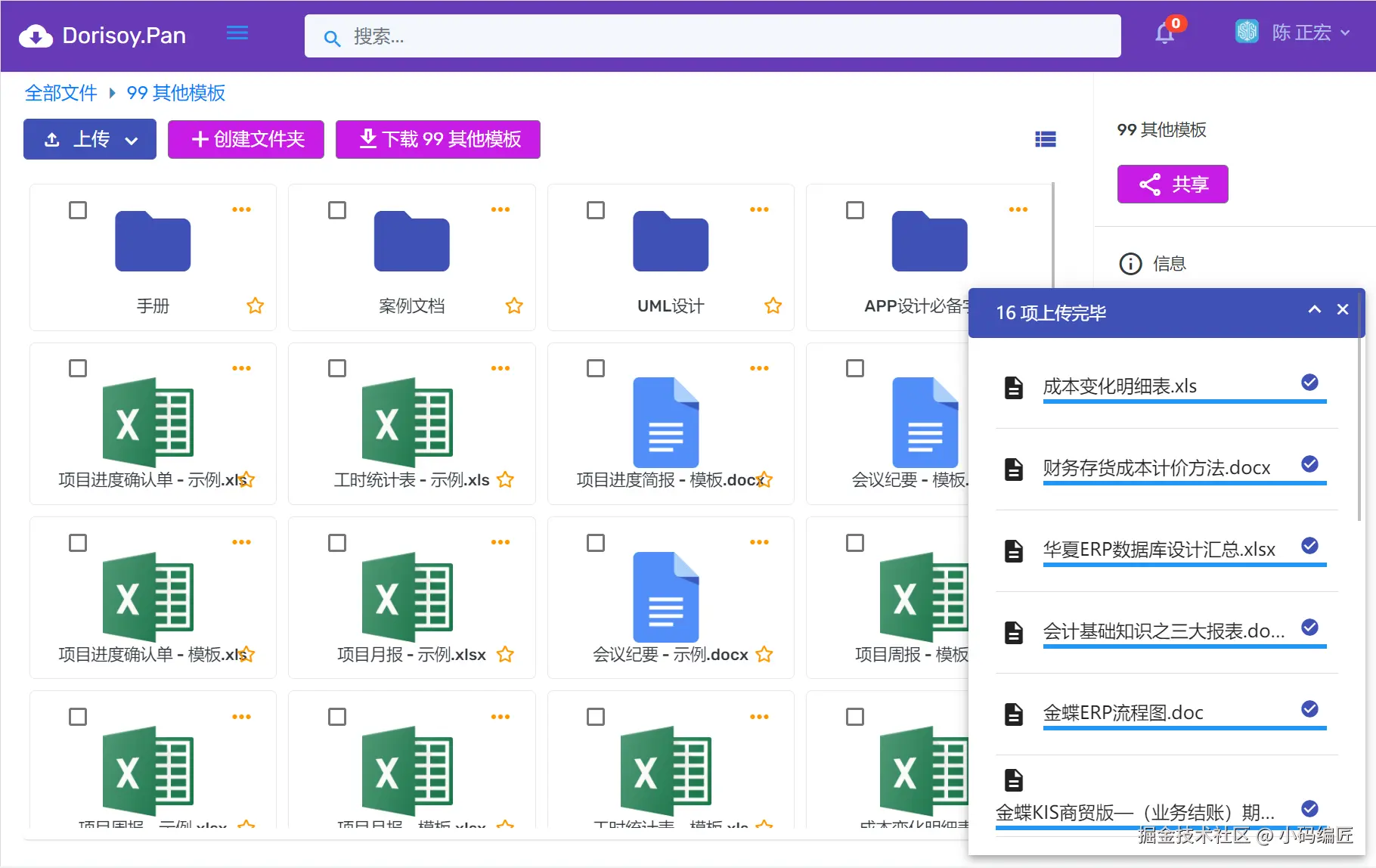Click the 信息 info circle icon

coord(1130,264)
